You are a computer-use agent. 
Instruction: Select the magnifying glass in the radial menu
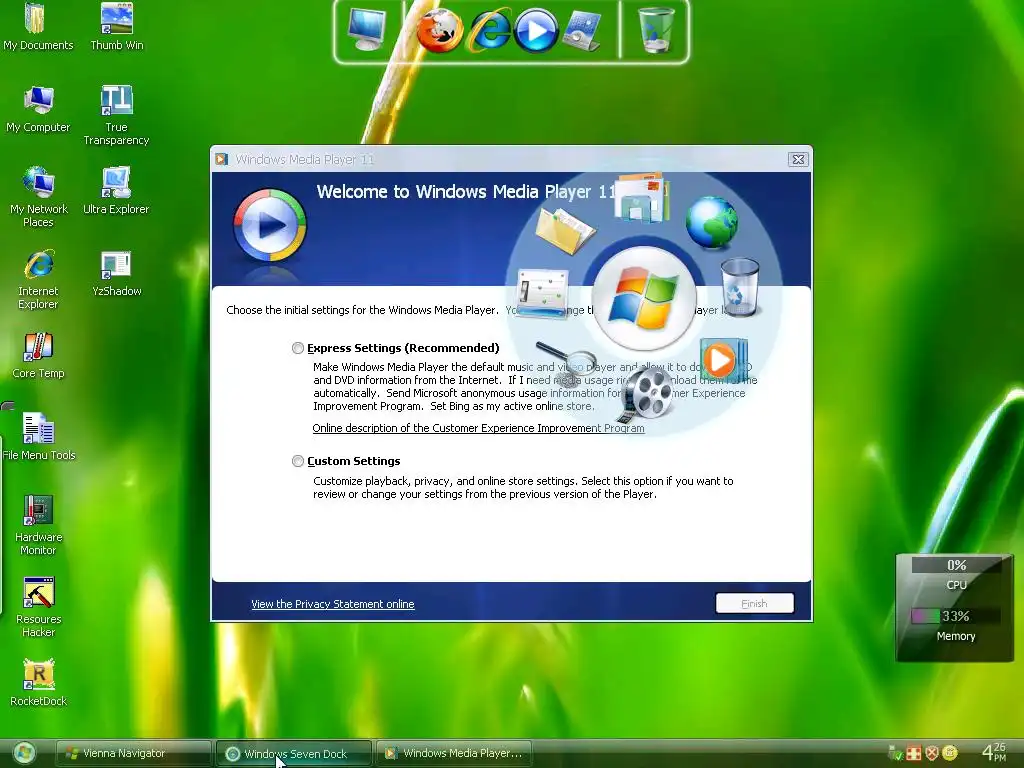(x=567, y=362)
